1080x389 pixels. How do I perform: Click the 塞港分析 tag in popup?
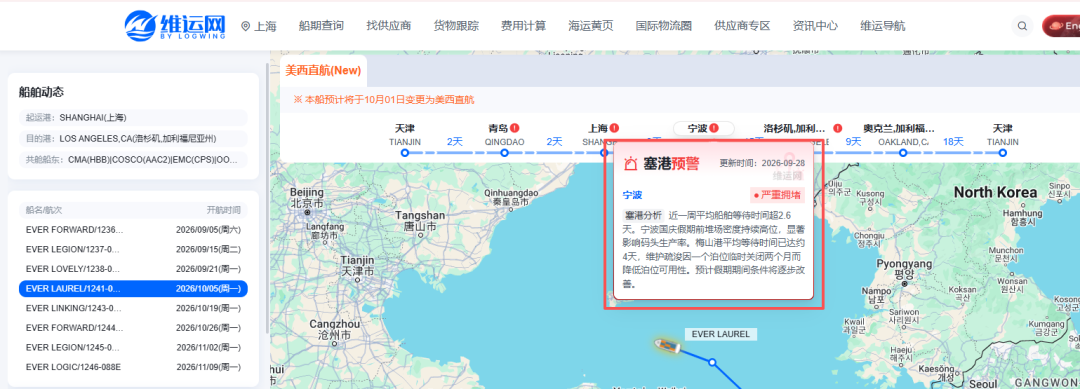643,215
